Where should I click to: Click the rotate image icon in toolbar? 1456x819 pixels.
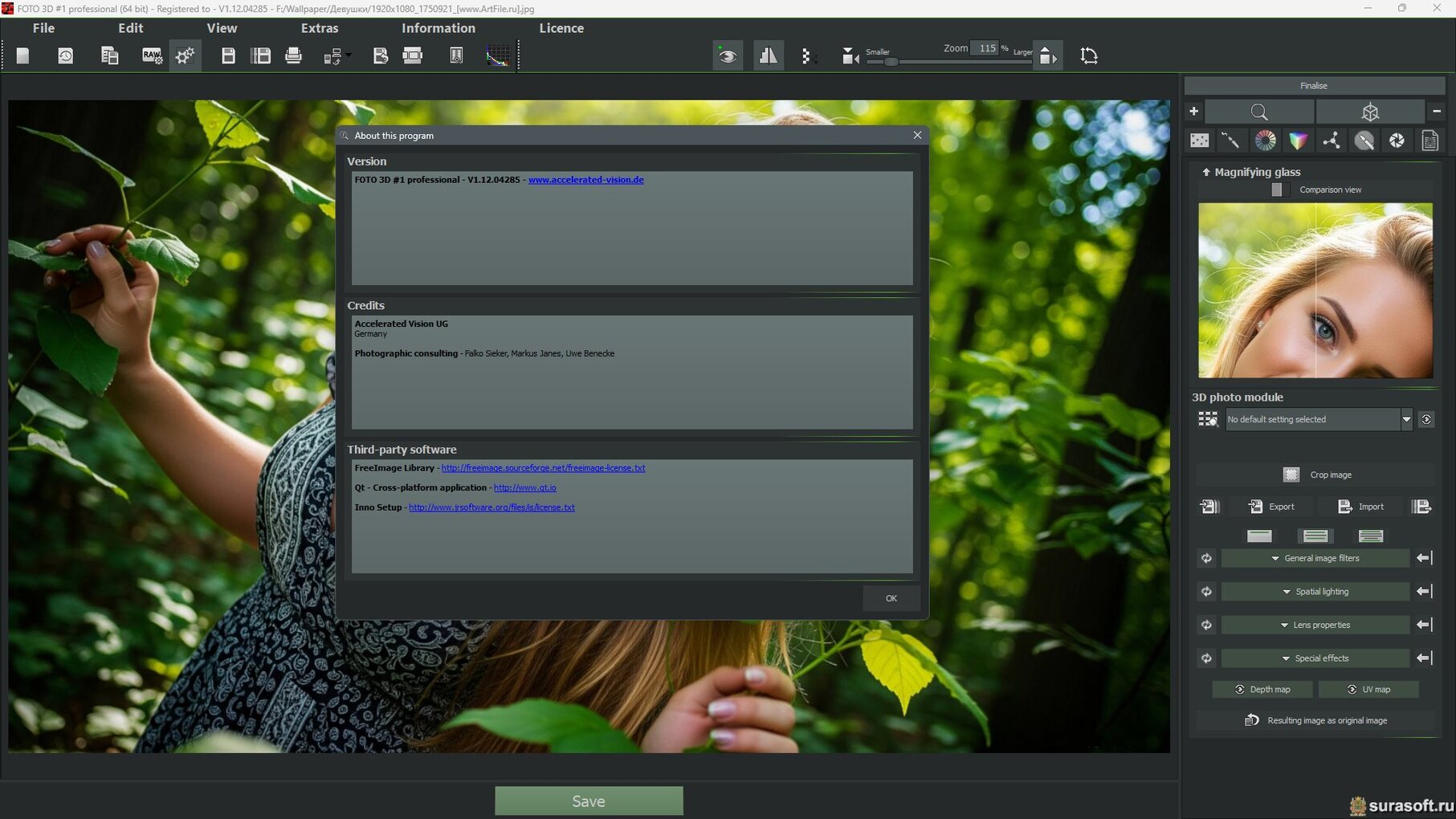[1088, 55]
